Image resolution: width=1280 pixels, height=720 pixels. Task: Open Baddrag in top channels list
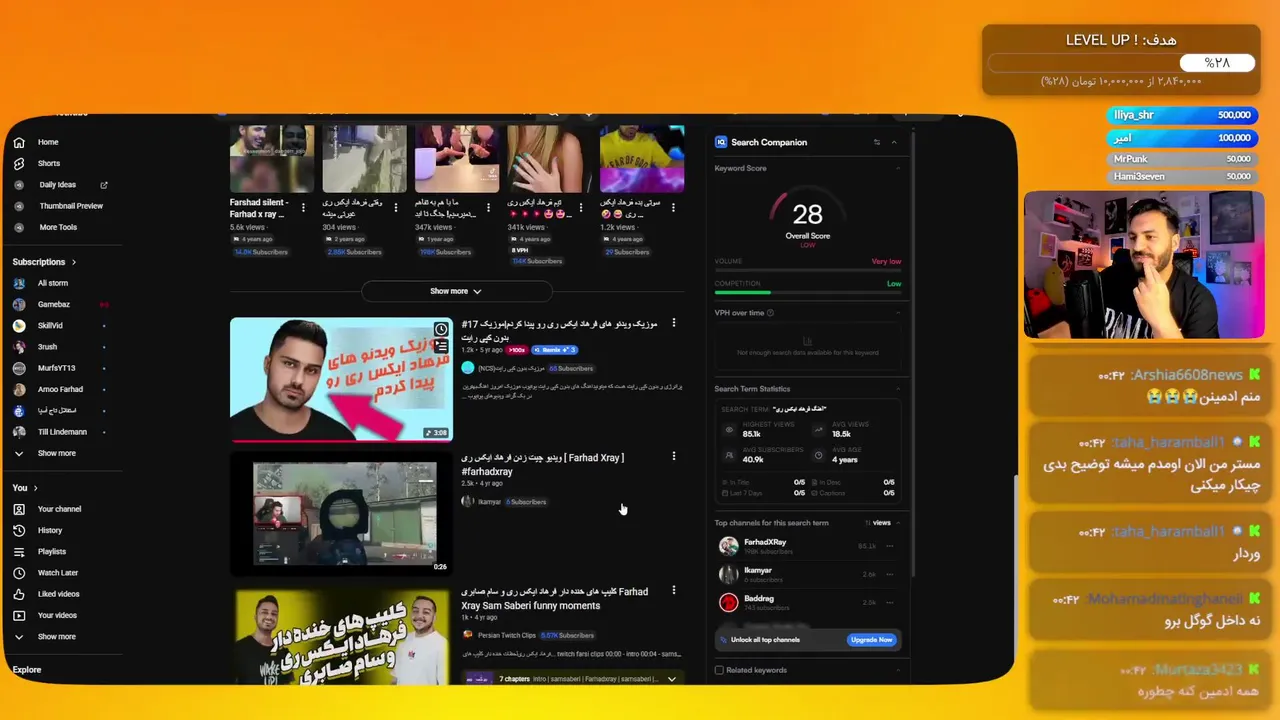click(759, 598)
